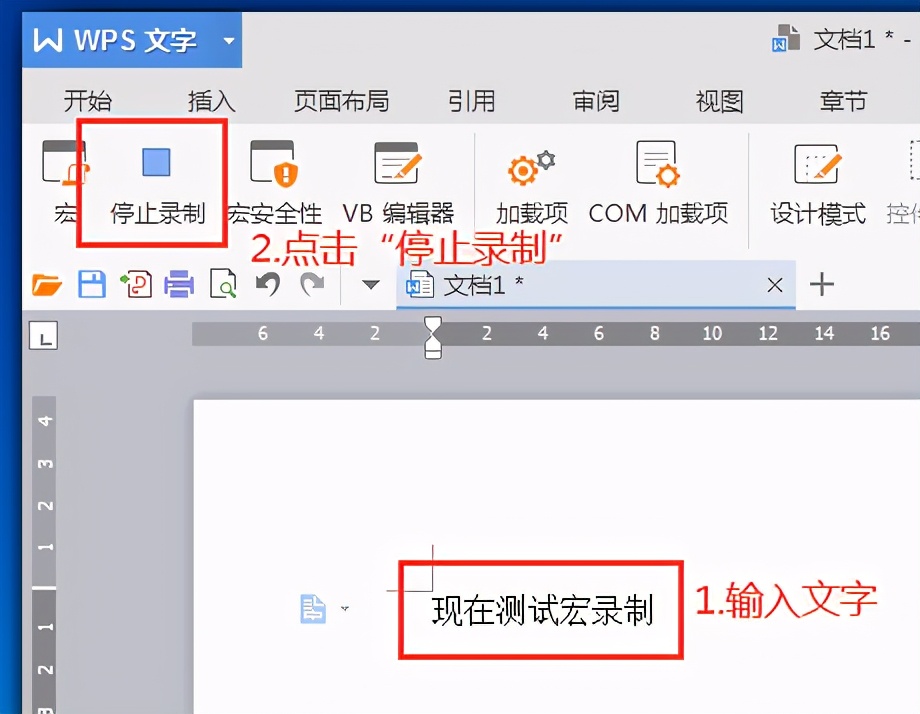Launch the VB 编辑器 editor

point(398,184)
